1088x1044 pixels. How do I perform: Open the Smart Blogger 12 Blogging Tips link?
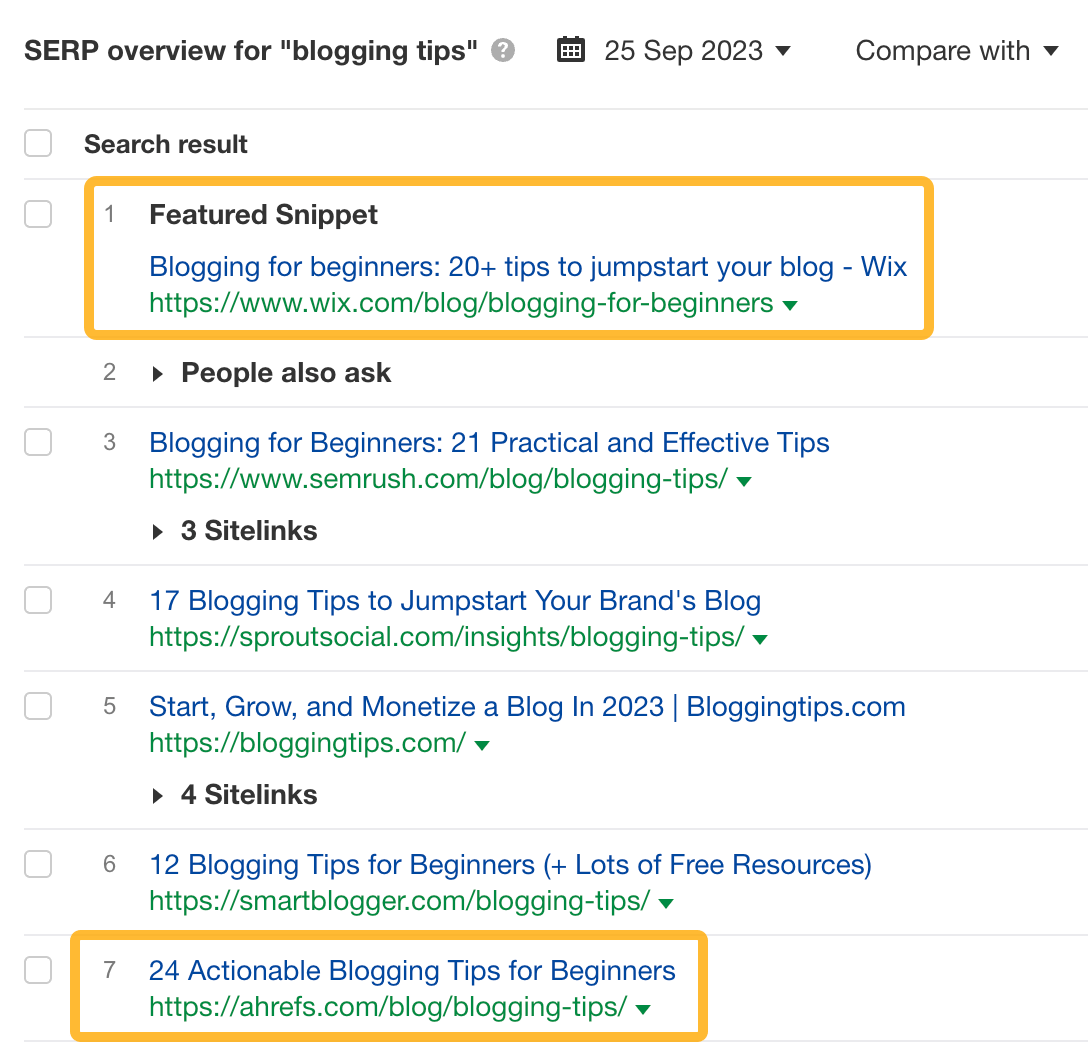coord(509,864)
